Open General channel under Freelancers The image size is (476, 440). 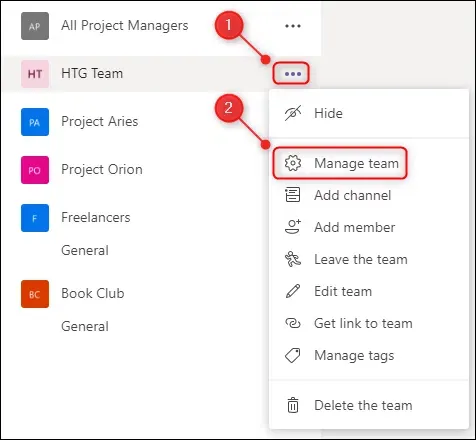click(85, 250)
